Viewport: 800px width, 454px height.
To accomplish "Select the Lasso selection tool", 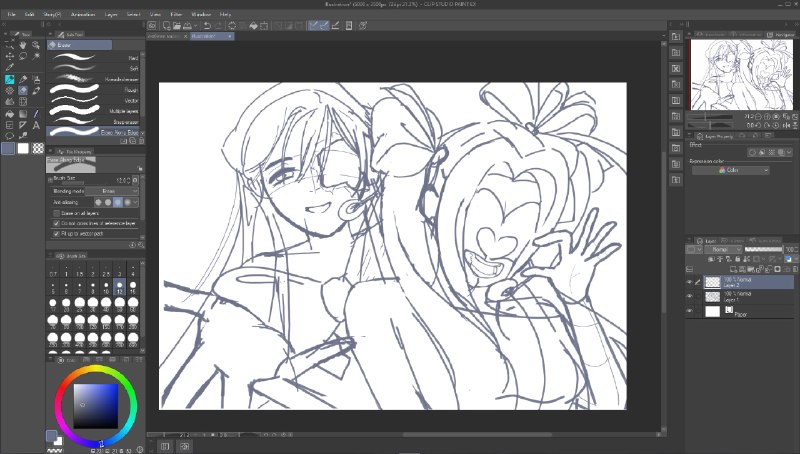I will (x=23, y=56).
